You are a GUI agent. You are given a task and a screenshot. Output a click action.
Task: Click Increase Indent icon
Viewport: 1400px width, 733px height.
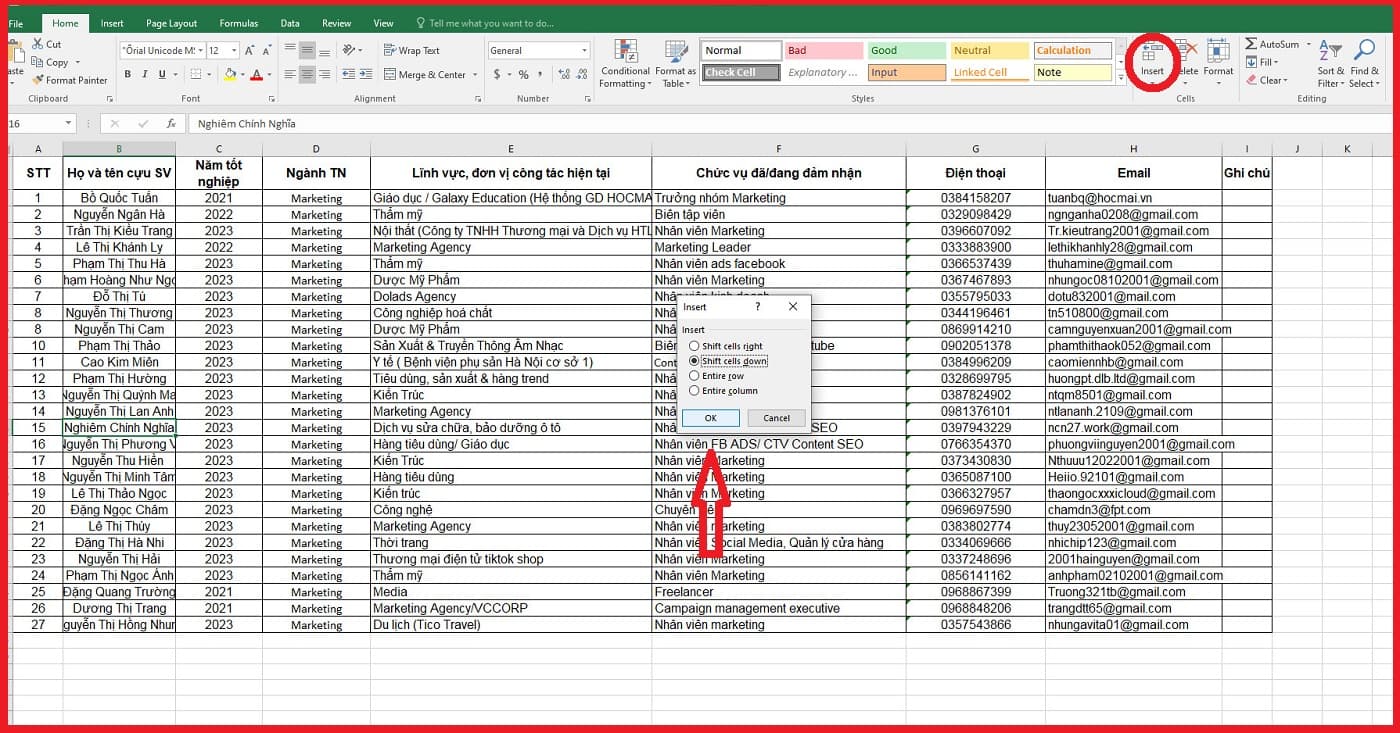(365, 75)
